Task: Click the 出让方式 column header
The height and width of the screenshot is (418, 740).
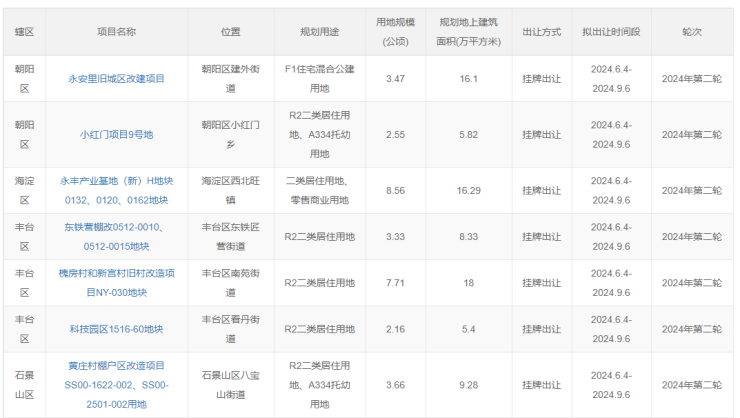Action: (541, 32)
